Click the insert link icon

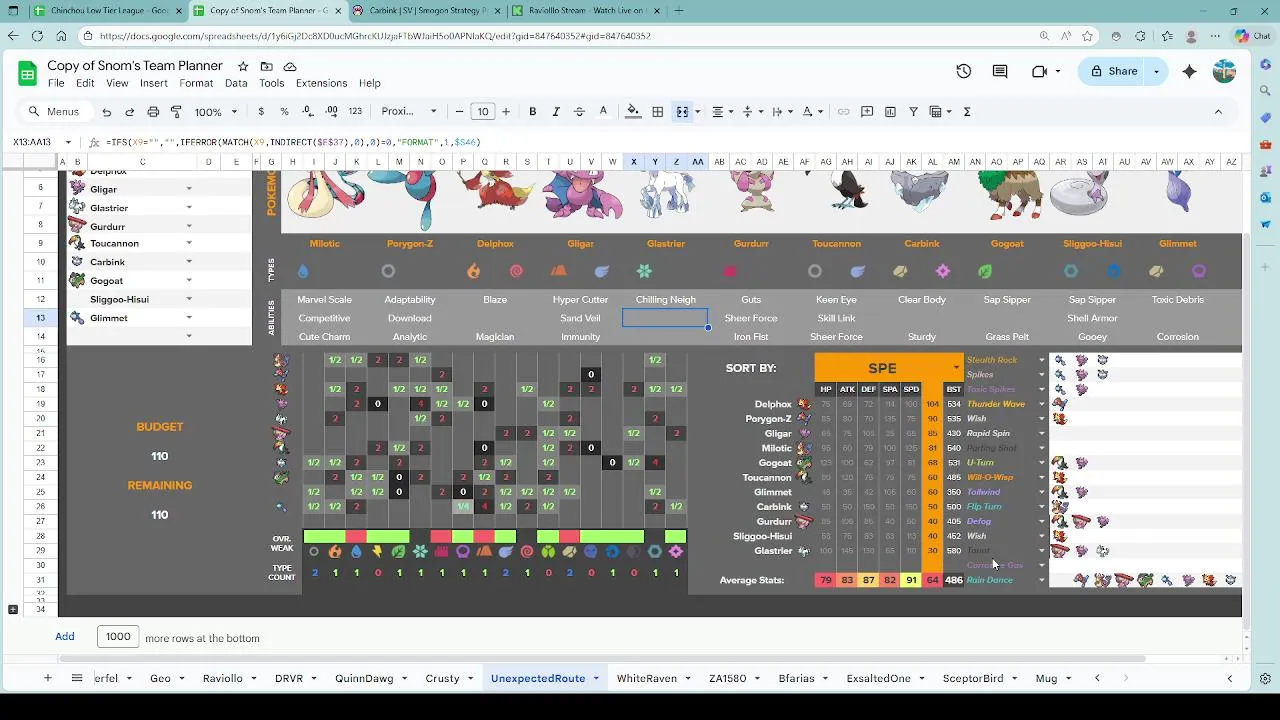point(844,112)
